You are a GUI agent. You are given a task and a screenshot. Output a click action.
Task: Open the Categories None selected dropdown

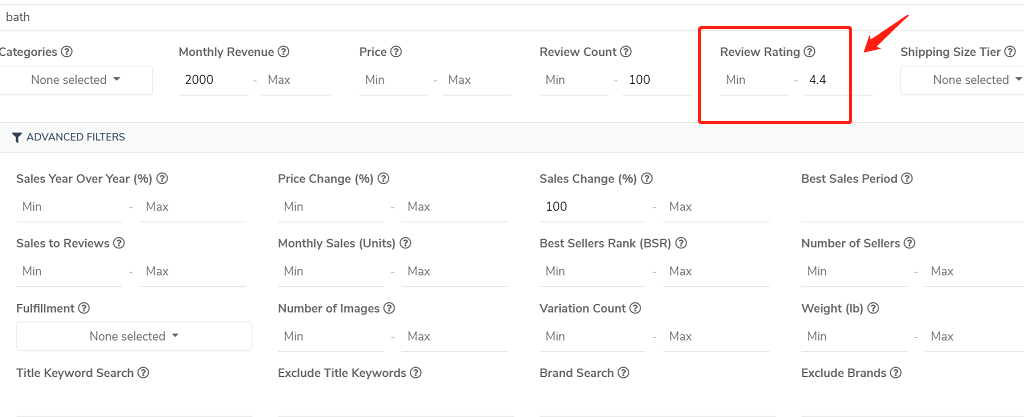pyautogui.click(x=75, y=80)
